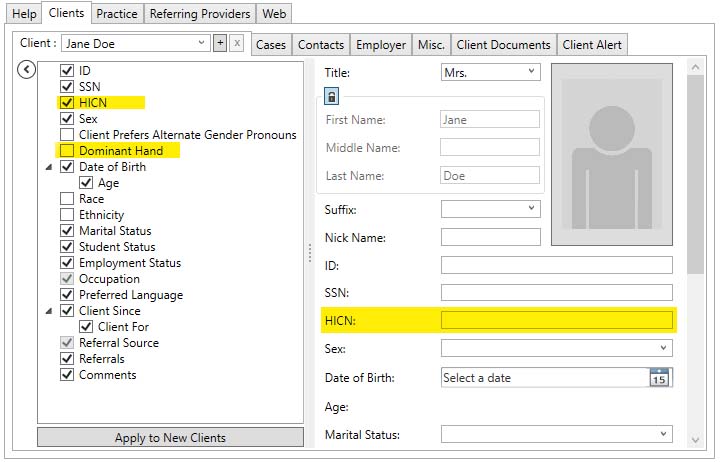Open the Client Documents tab

pos(503,45)
